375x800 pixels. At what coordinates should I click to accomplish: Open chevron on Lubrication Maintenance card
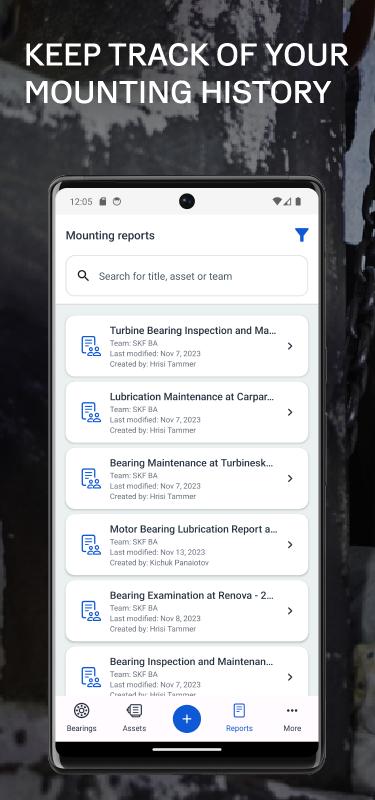click(x=290, y=412)
